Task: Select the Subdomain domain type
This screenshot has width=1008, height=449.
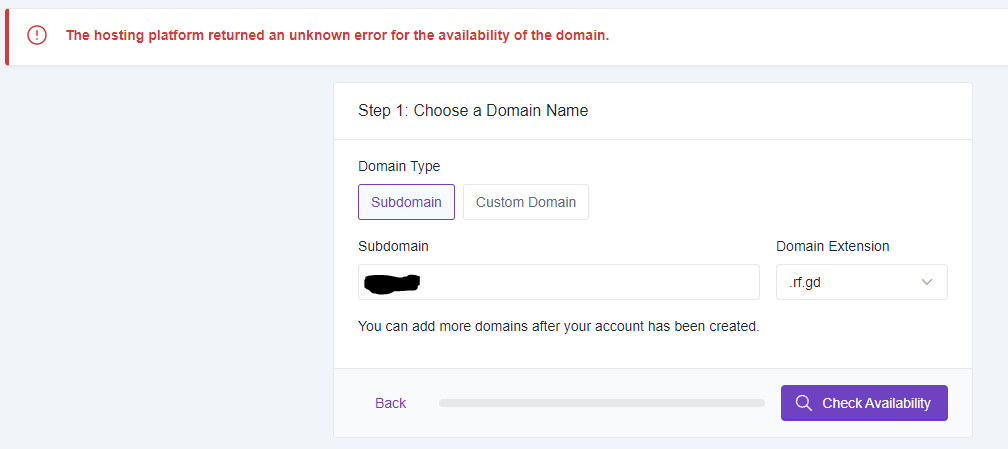Action: 406,202
